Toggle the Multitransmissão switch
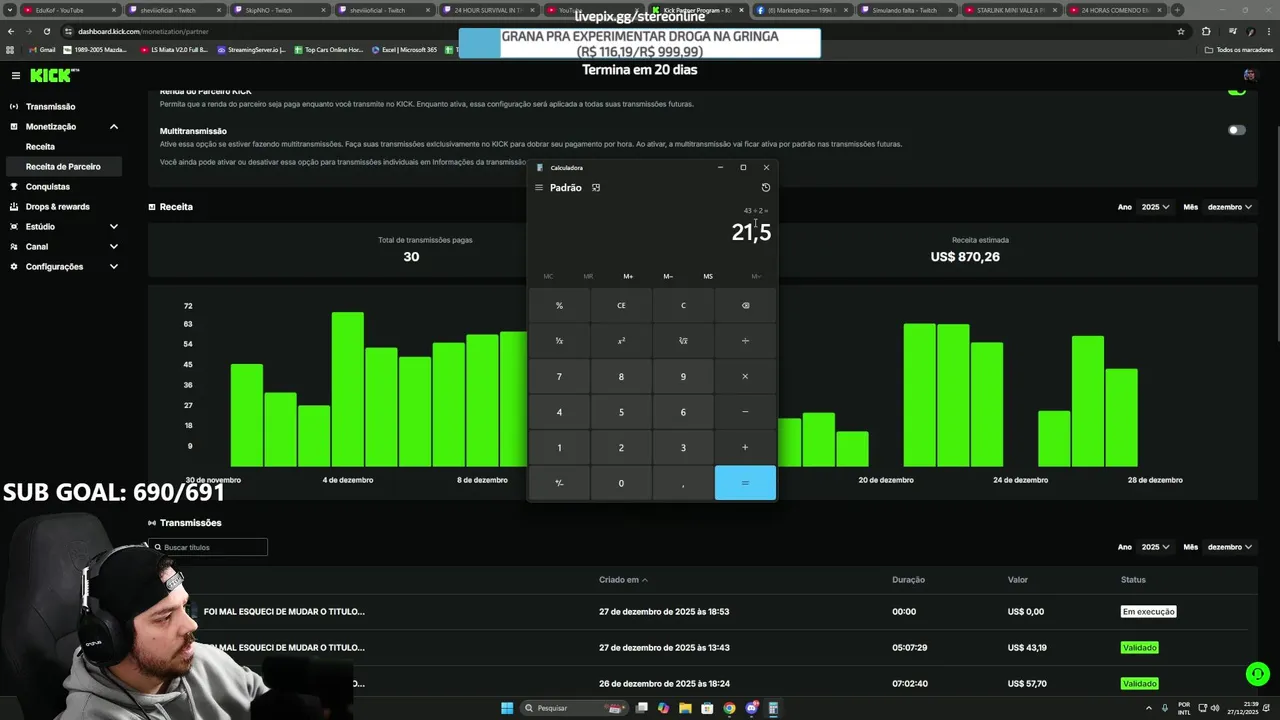The image size is (1280, 720). point(1237,130)
